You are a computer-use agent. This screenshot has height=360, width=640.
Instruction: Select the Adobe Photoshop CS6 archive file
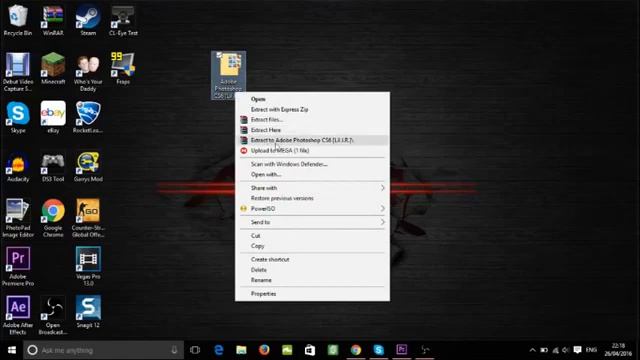[x=229, y=74]
